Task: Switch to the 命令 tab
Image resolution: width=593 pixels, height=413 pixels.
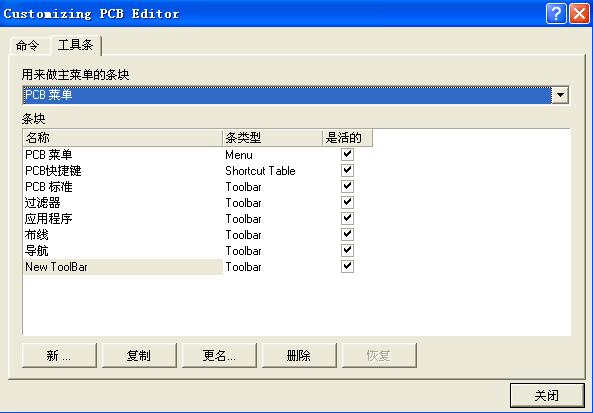Action: (29, 46)
